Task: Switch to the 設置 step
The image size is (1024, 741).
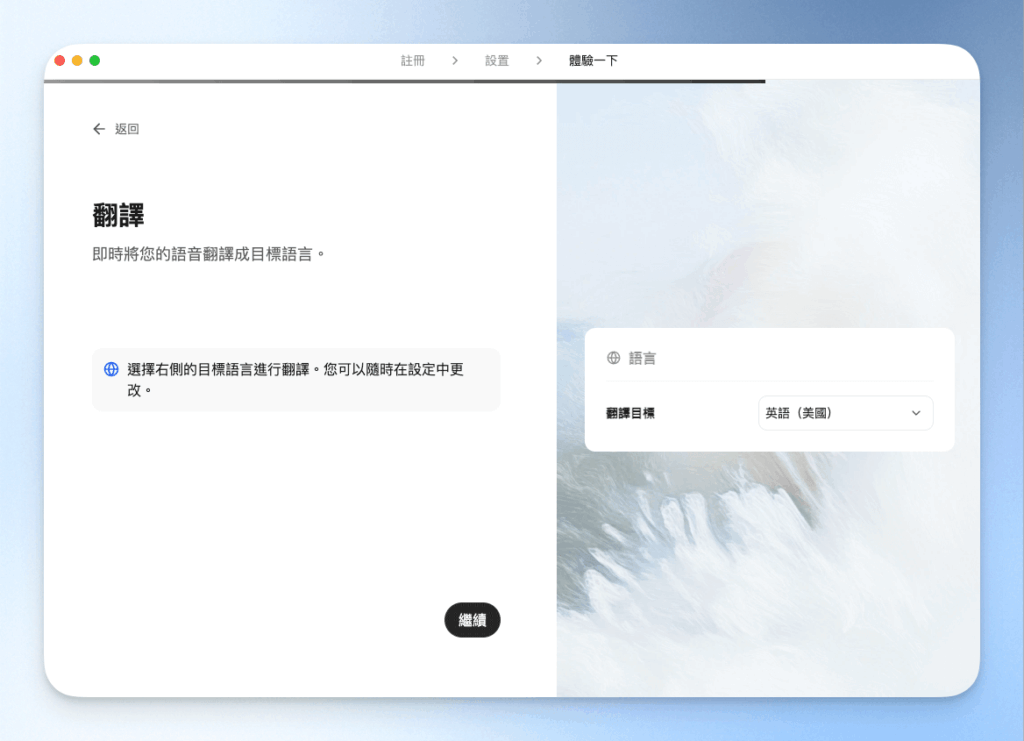Action: click(497, 60)
